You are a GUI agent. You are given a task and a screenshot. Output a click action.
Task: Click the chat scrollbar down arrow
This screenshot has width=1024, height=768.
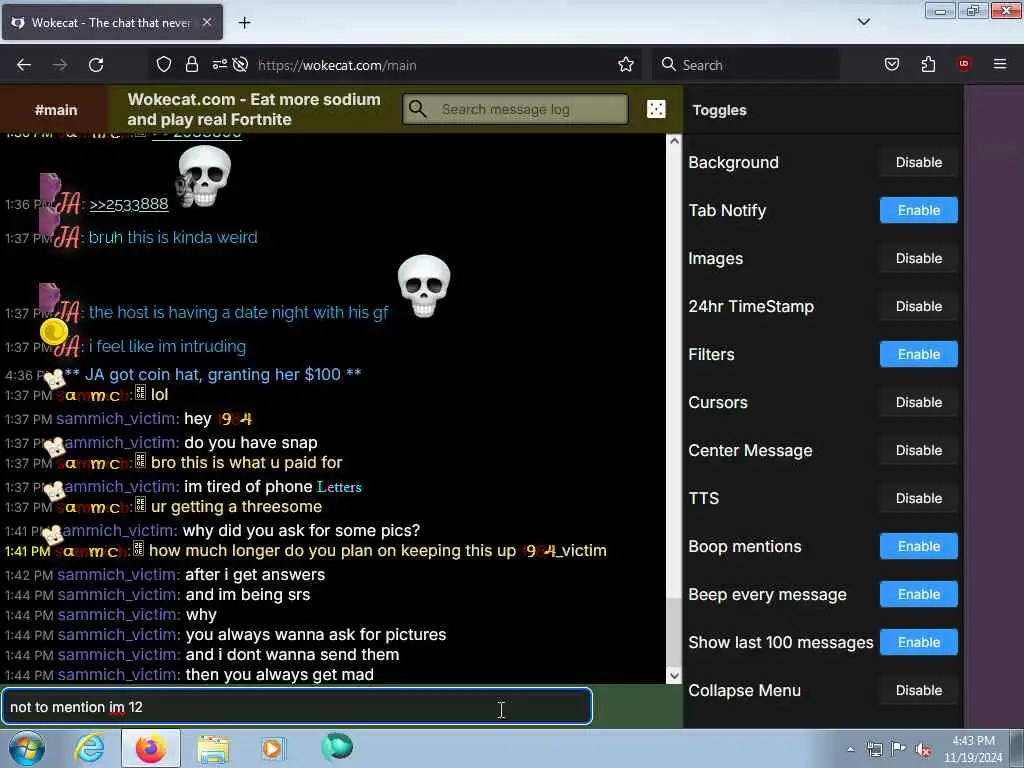click(x=674, y=676)
